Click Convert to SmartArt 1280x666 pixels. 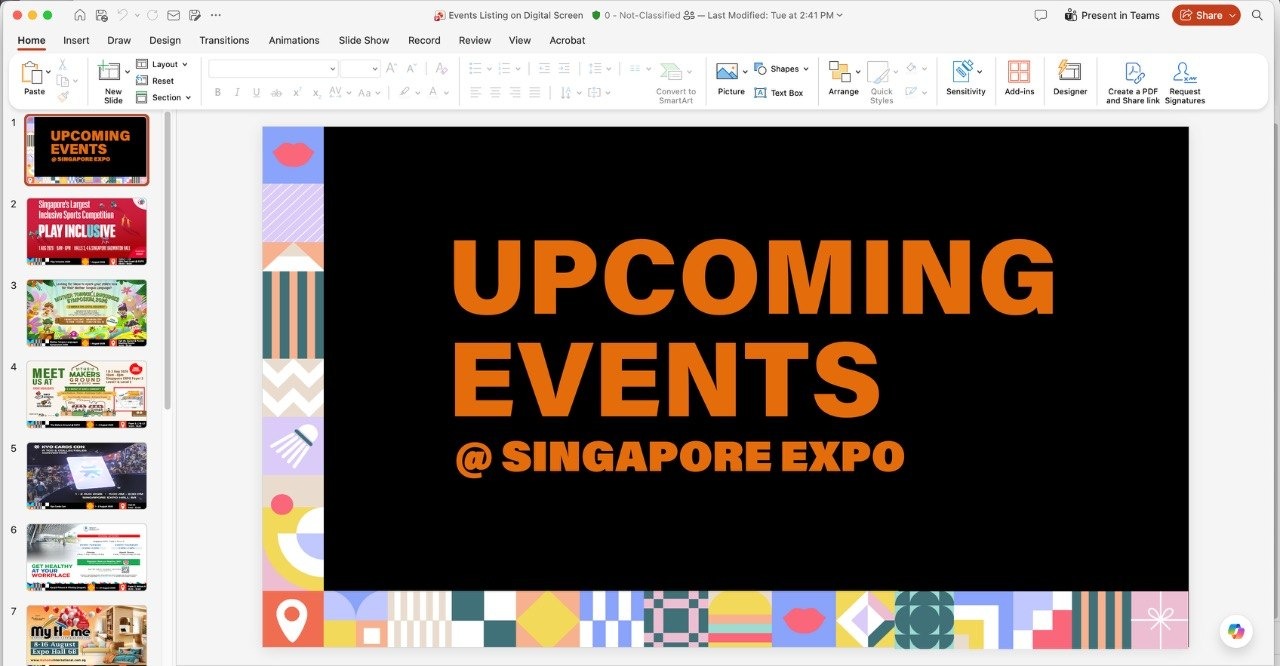coord(676,83)
